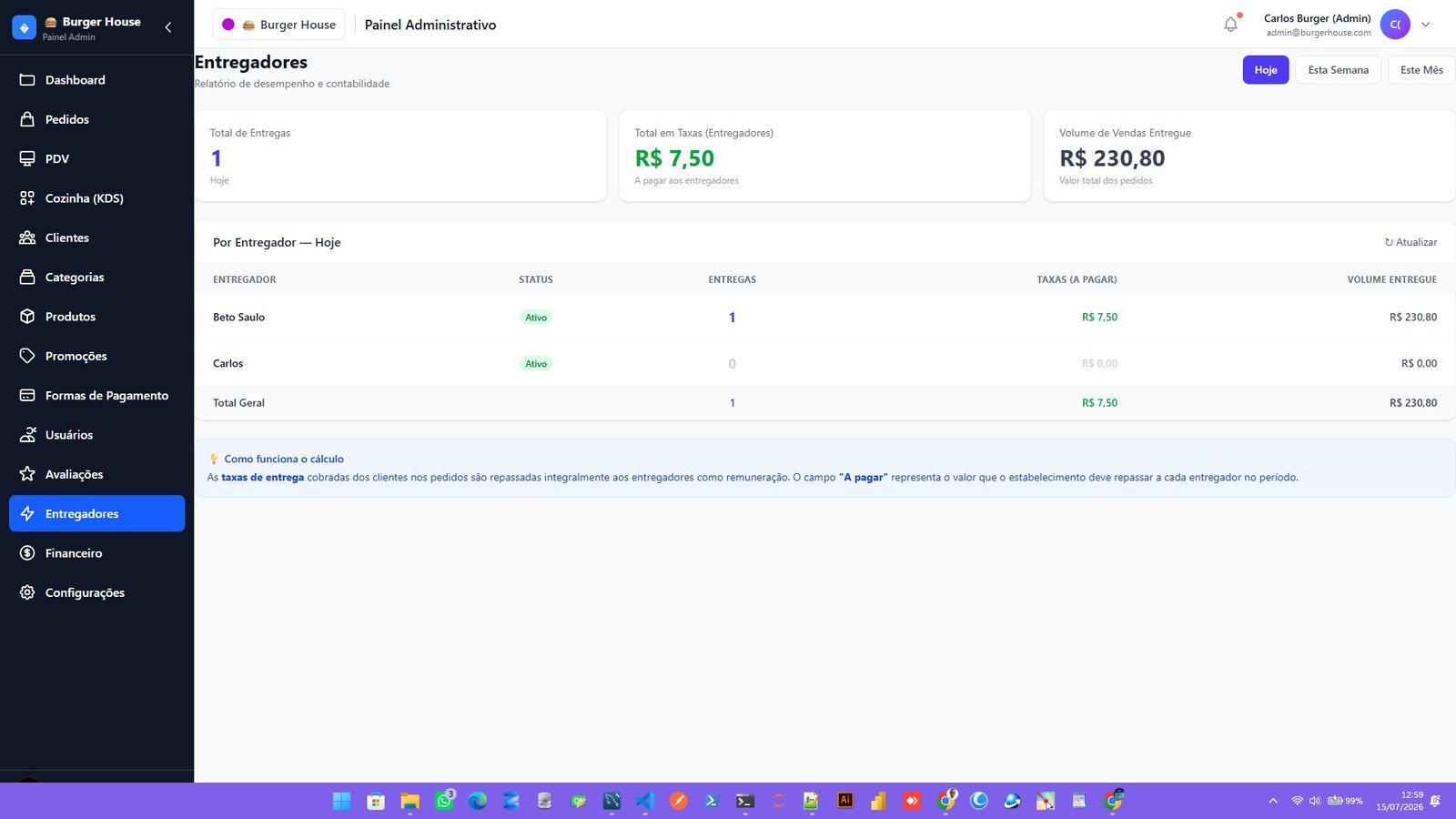Open PDV monitor icon
This screenshot has height=819, width=1456.
click(x=27, y=158)
